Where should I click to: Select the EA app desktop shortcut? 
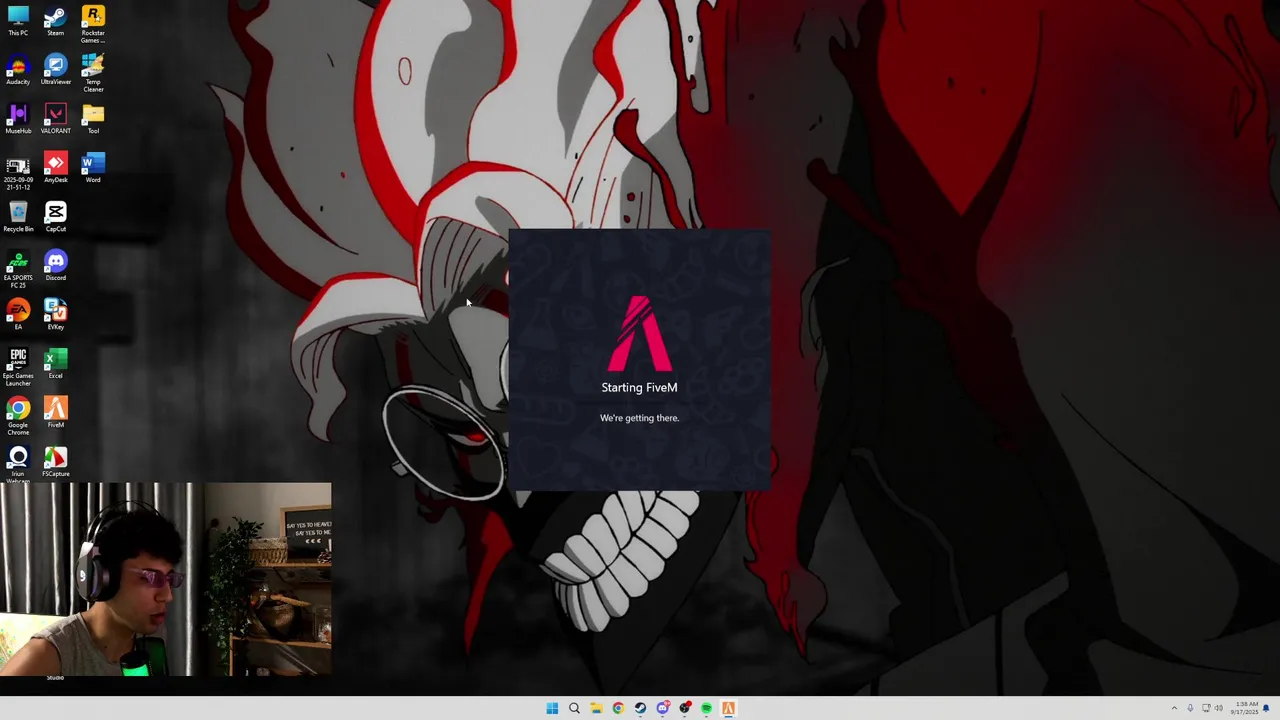point(18,315)
